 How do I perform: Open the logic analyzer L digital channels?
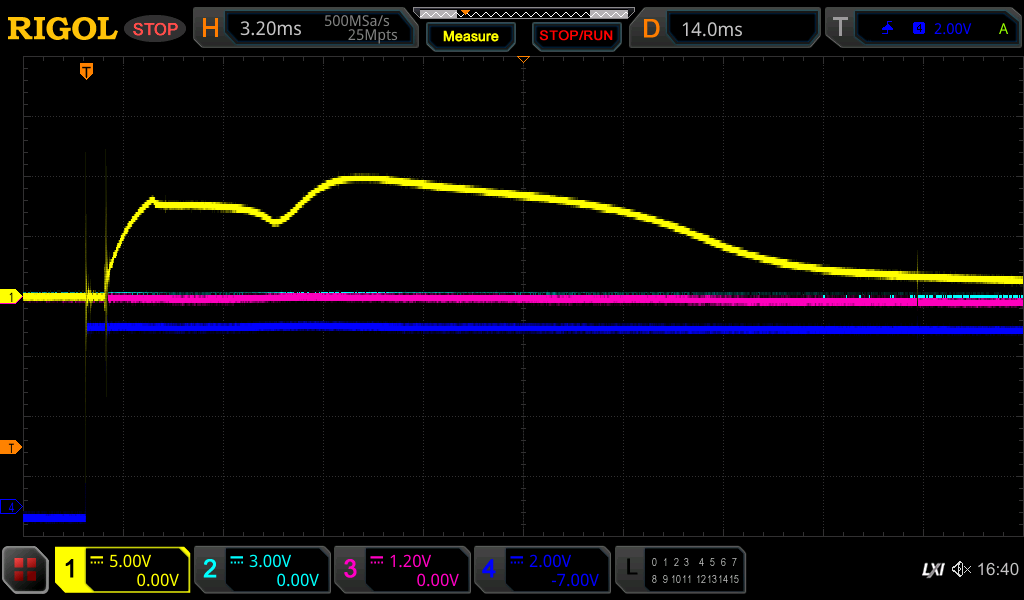click(x=680, y=570)
